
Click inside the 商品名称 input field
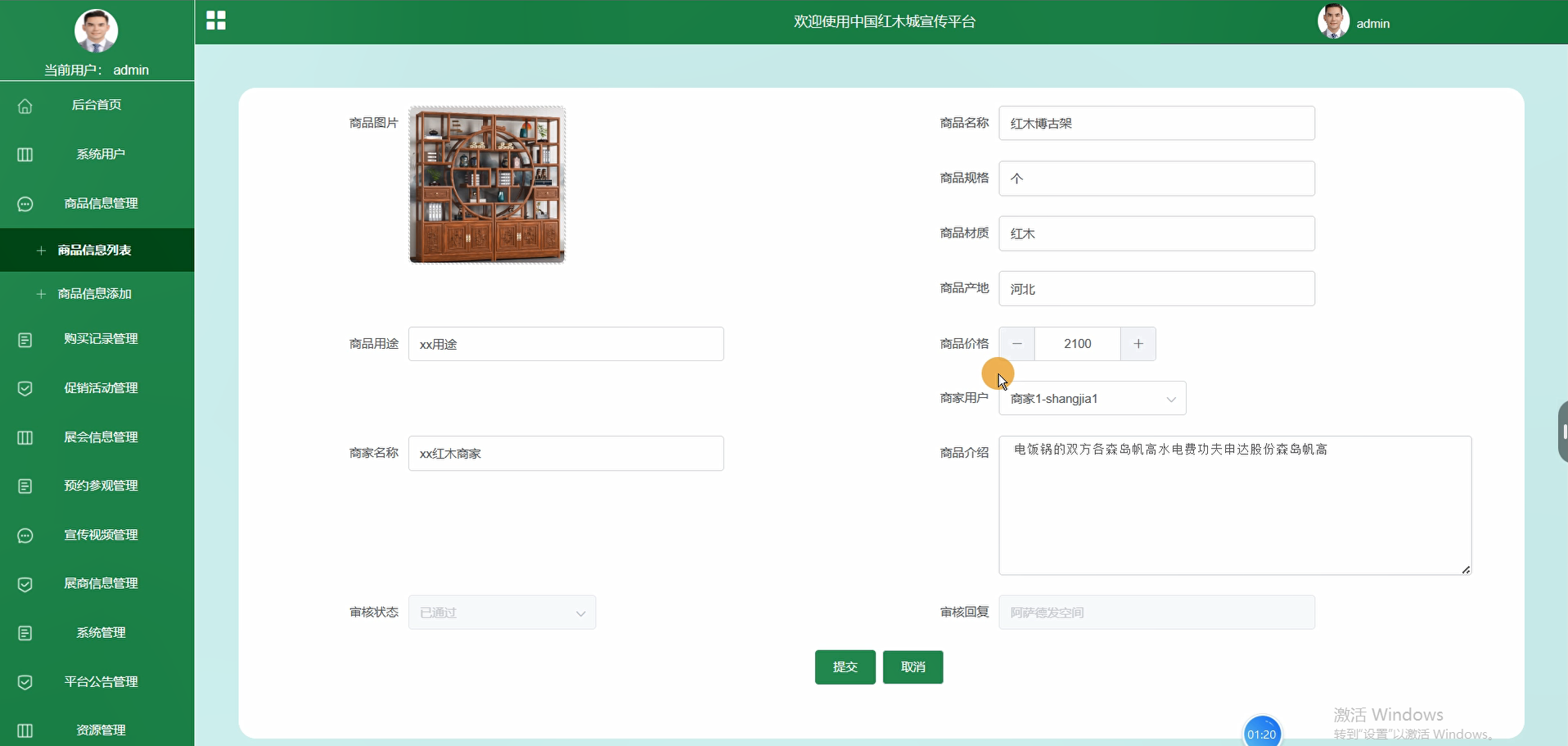point(1156,123)
